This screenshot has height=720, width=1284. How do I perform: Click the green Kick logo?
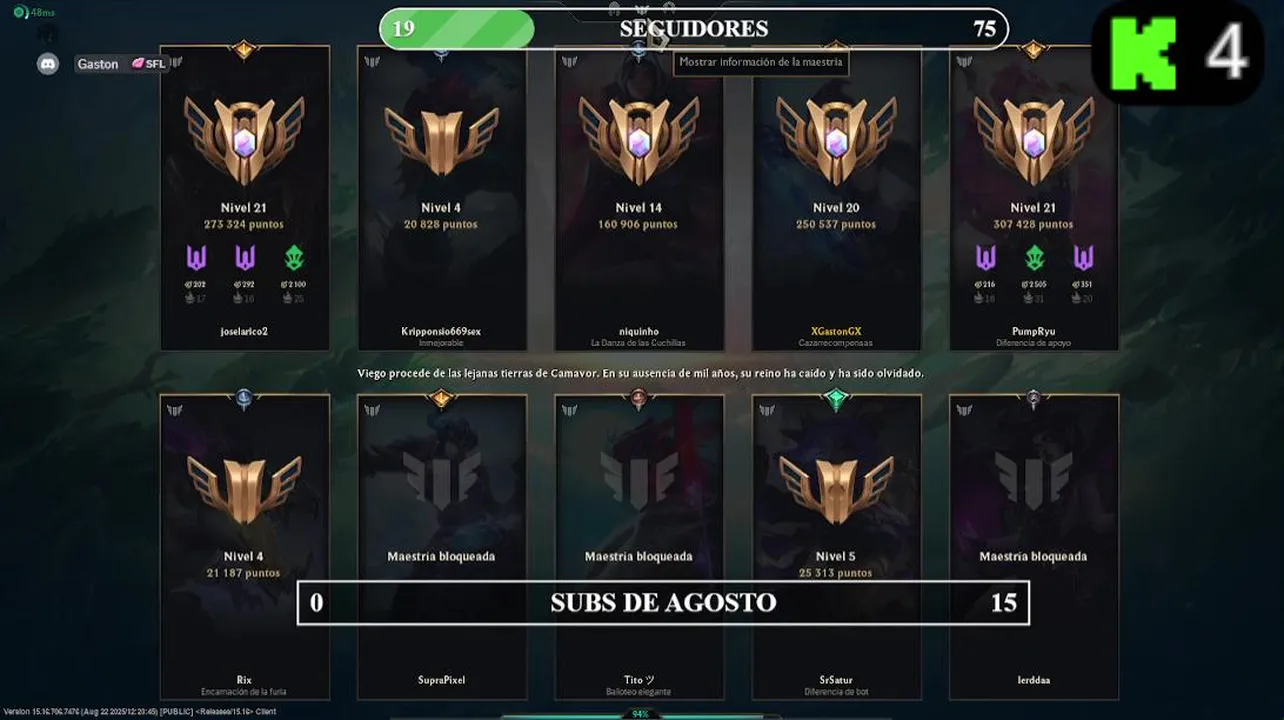[x=1143, y=52]
